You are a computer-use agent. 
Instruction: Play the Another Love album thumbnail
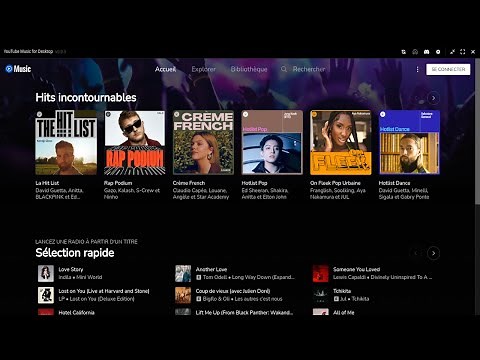(183, 273)
